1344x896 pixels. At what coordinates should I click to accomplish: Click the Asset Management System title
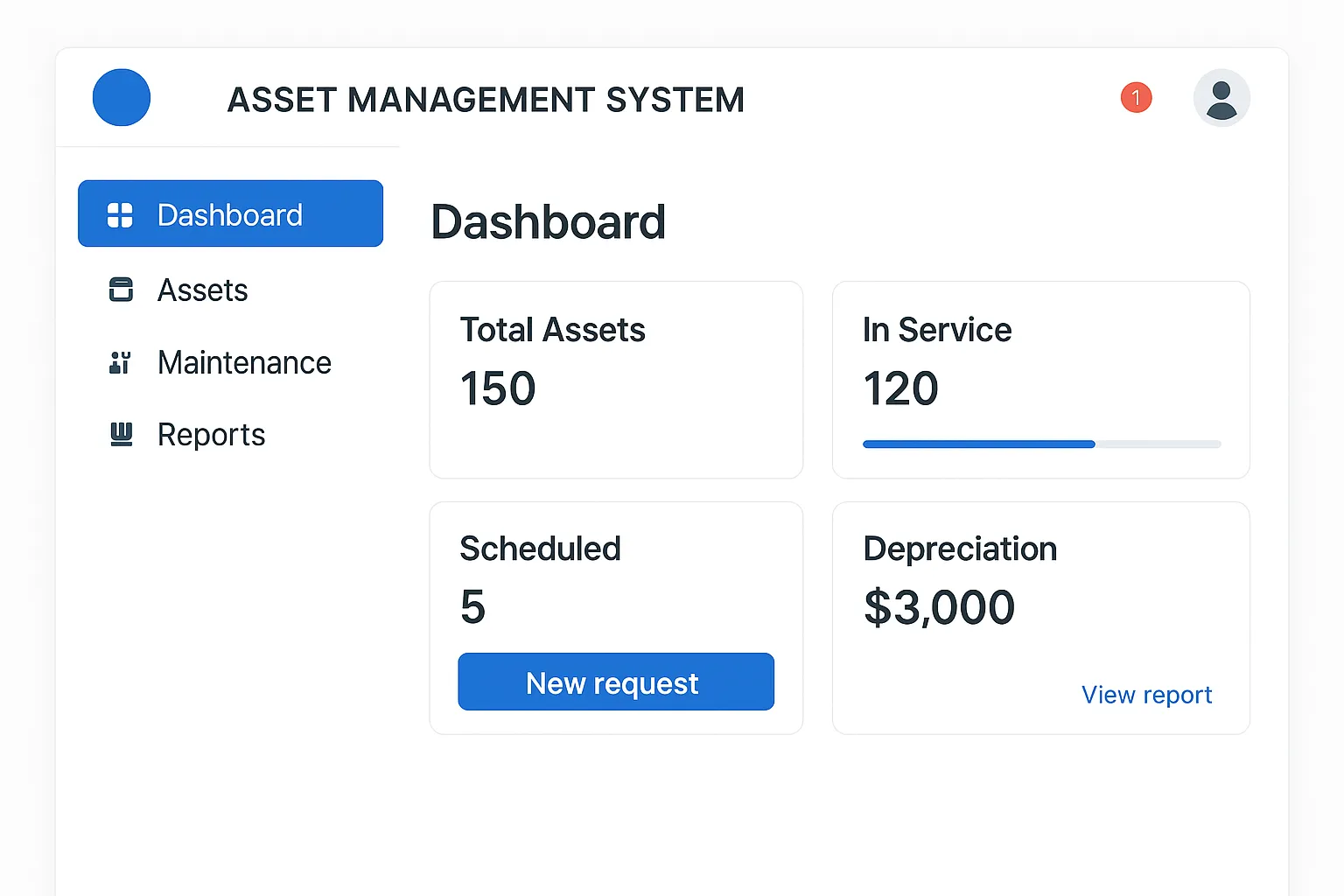click(x=486, y=100)
